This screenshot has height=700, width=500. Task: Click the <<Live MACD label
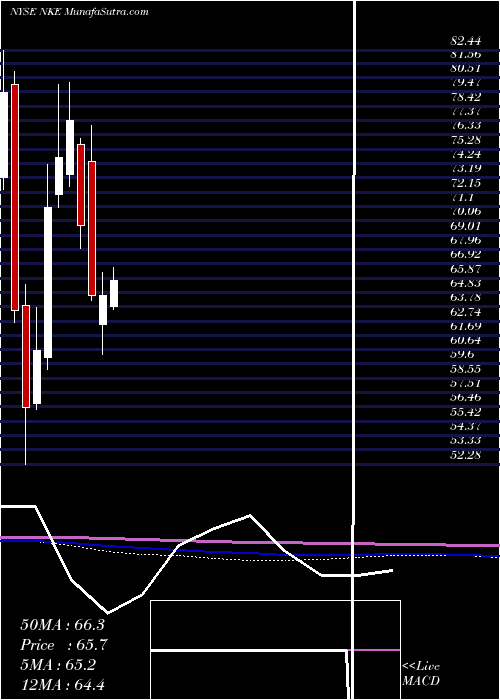[x=421, y=673]
